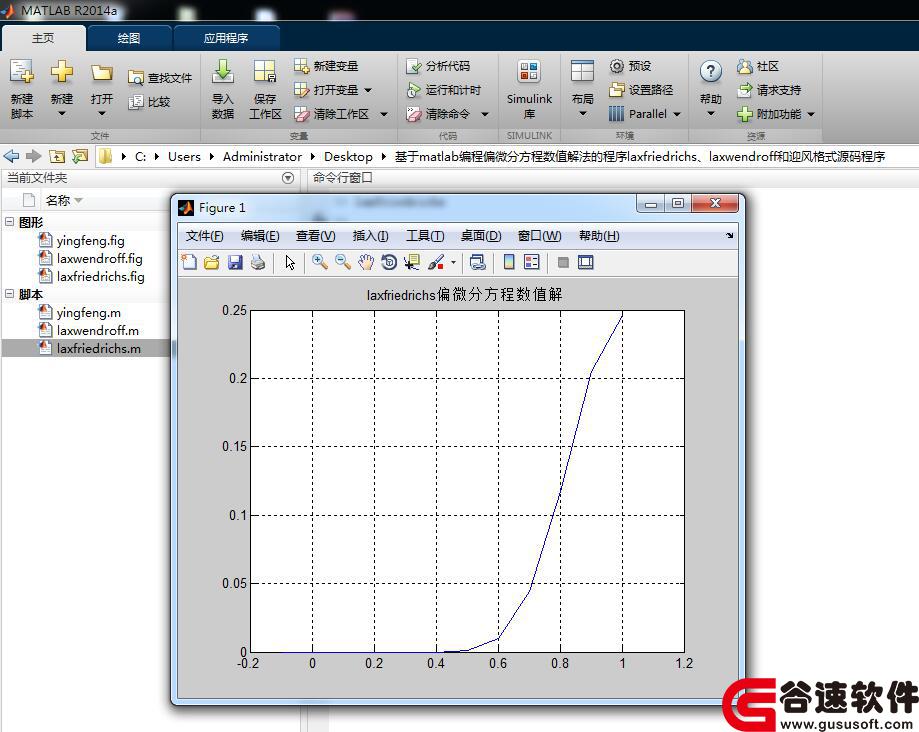Select the file laxwendroff.m
Screen dimensions: 919x732
98,331
